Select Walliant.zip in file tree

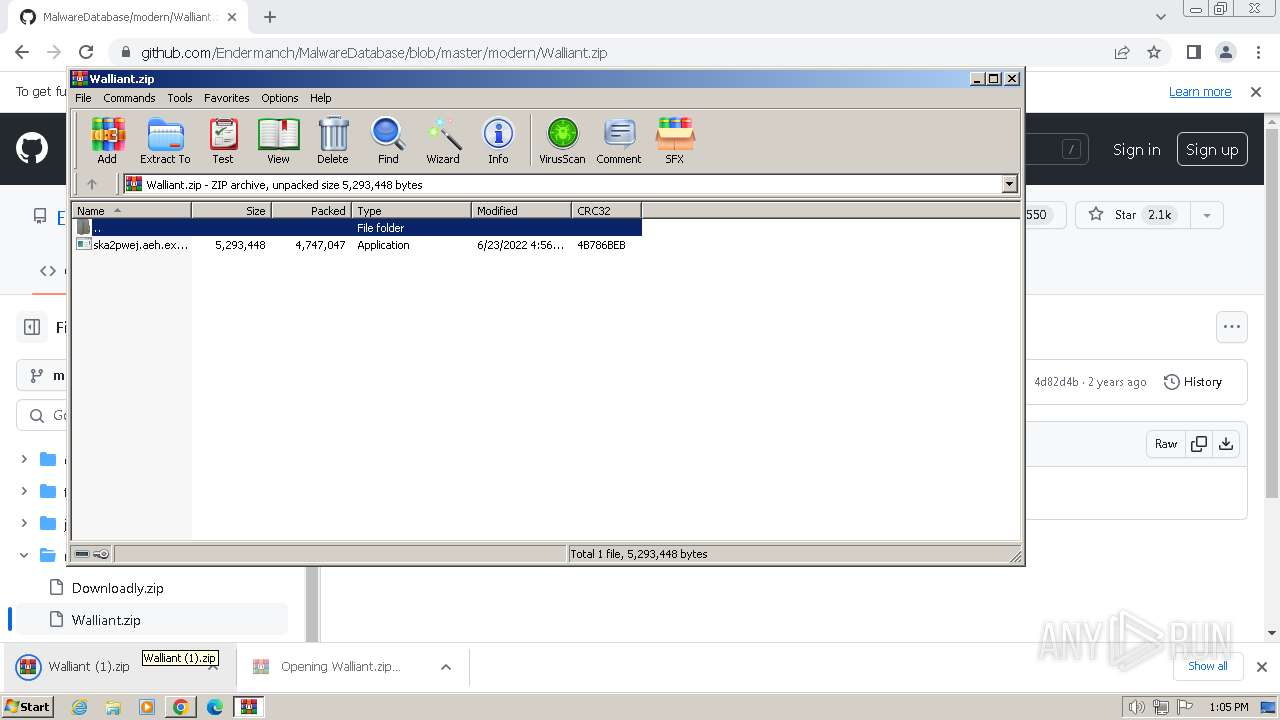coord(106,620)
